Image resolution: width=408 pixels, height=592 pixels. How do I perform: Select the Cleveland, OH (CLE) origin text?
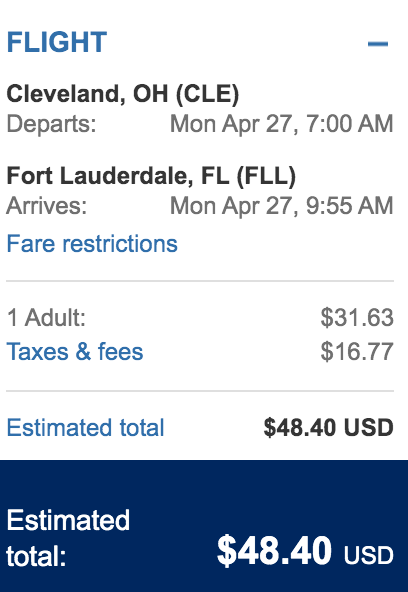[123, 94]
